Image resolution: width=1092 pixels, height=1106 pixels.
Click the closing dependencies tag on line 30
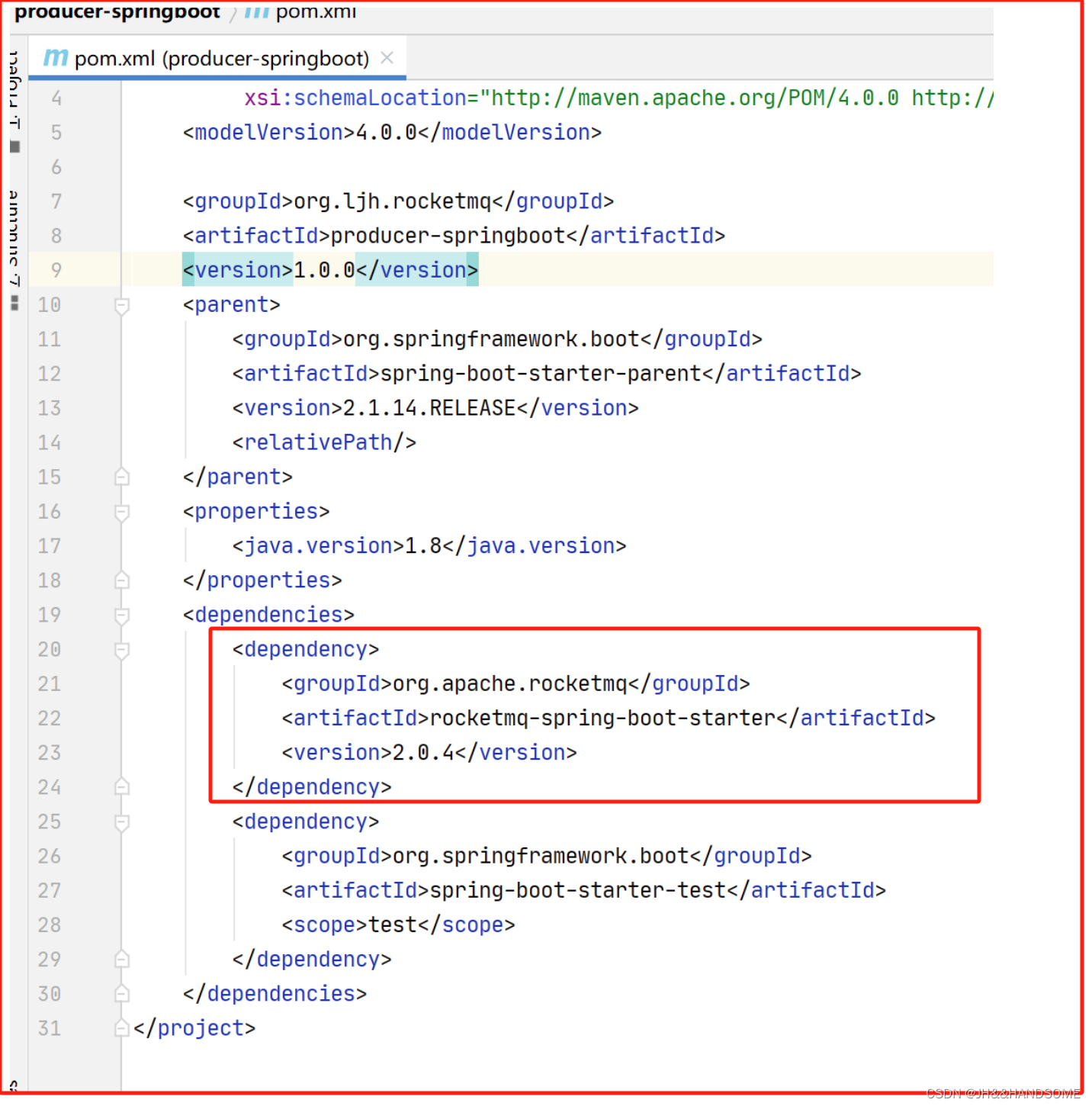[275, 994]
